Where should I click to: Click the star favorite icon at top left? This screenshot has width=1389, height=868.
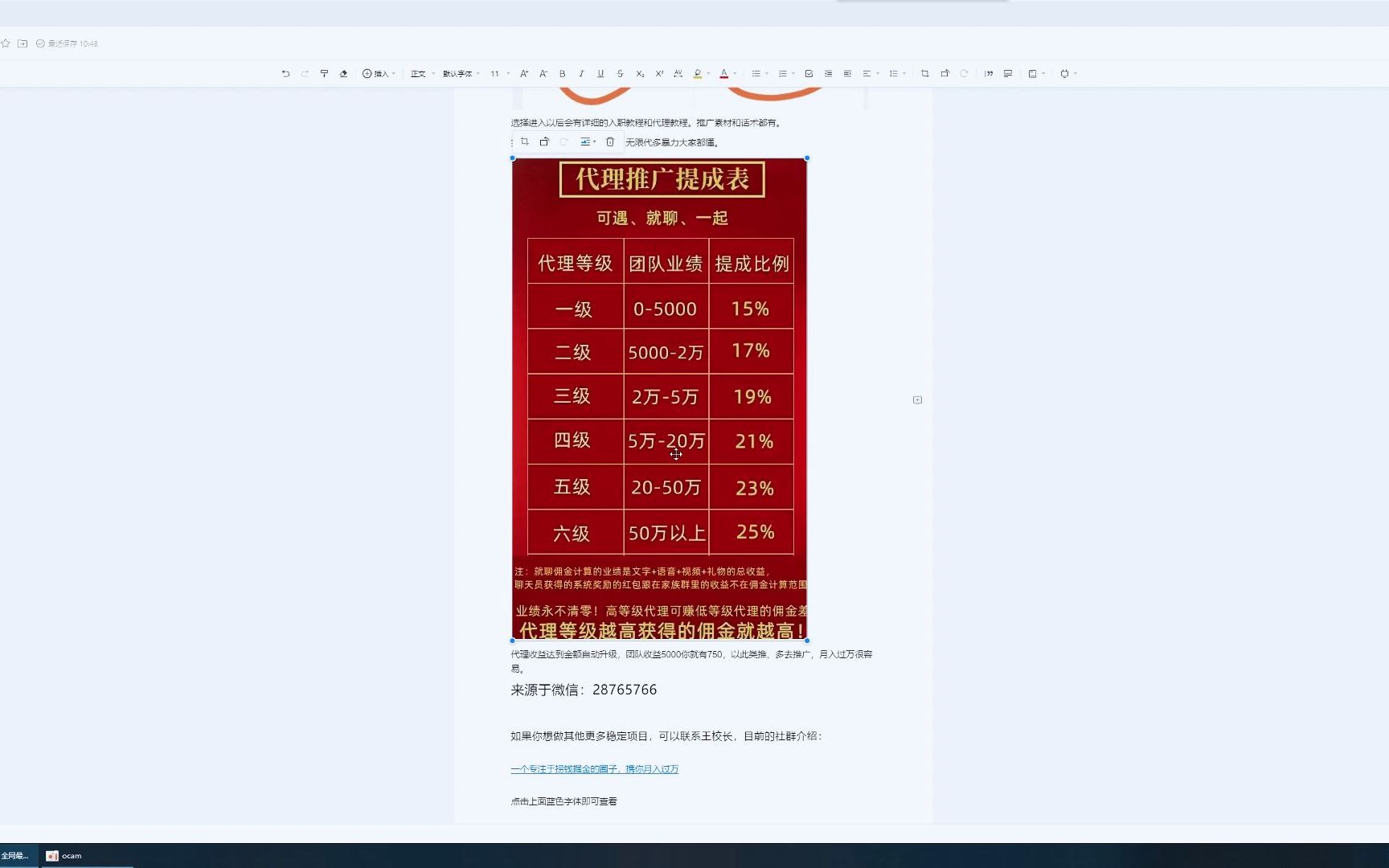[x=6, y=43]
